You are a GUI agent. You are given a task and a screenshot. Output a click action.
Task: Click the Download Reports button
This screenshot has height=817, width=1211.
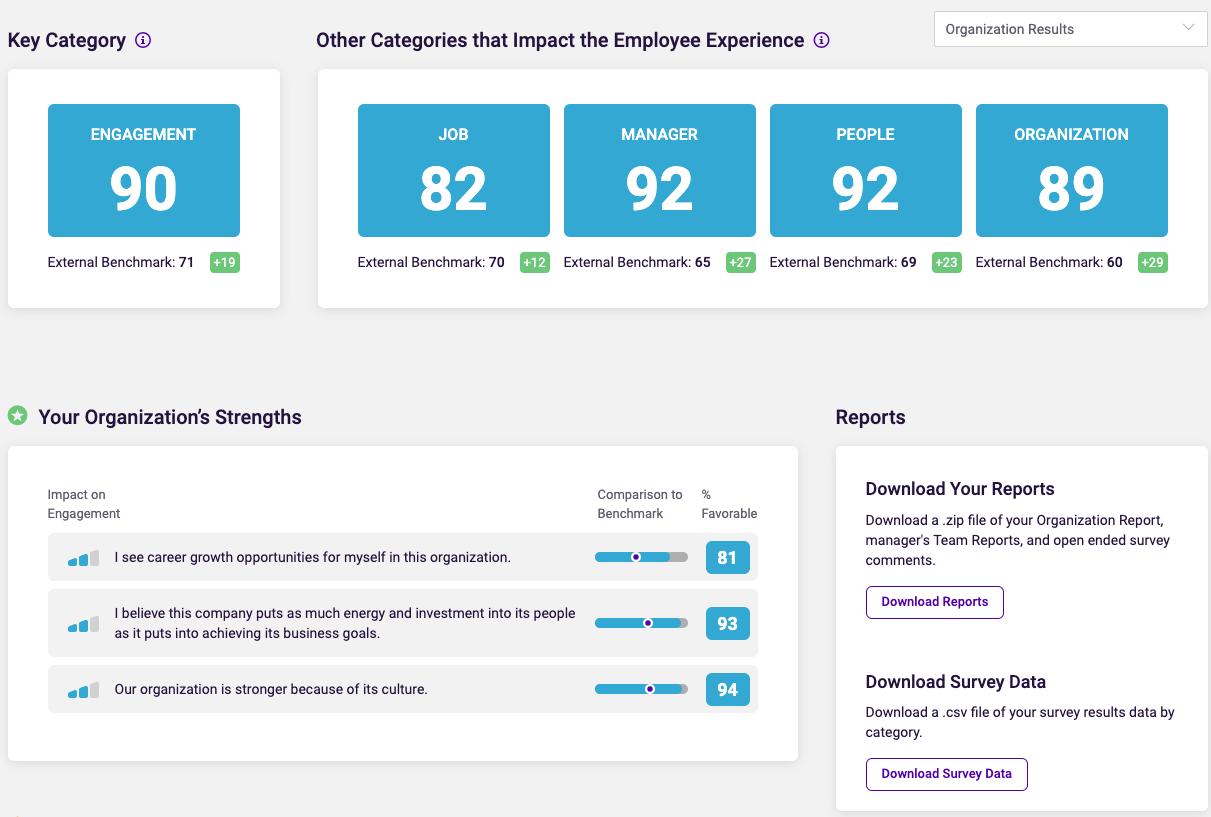(934, 602)
